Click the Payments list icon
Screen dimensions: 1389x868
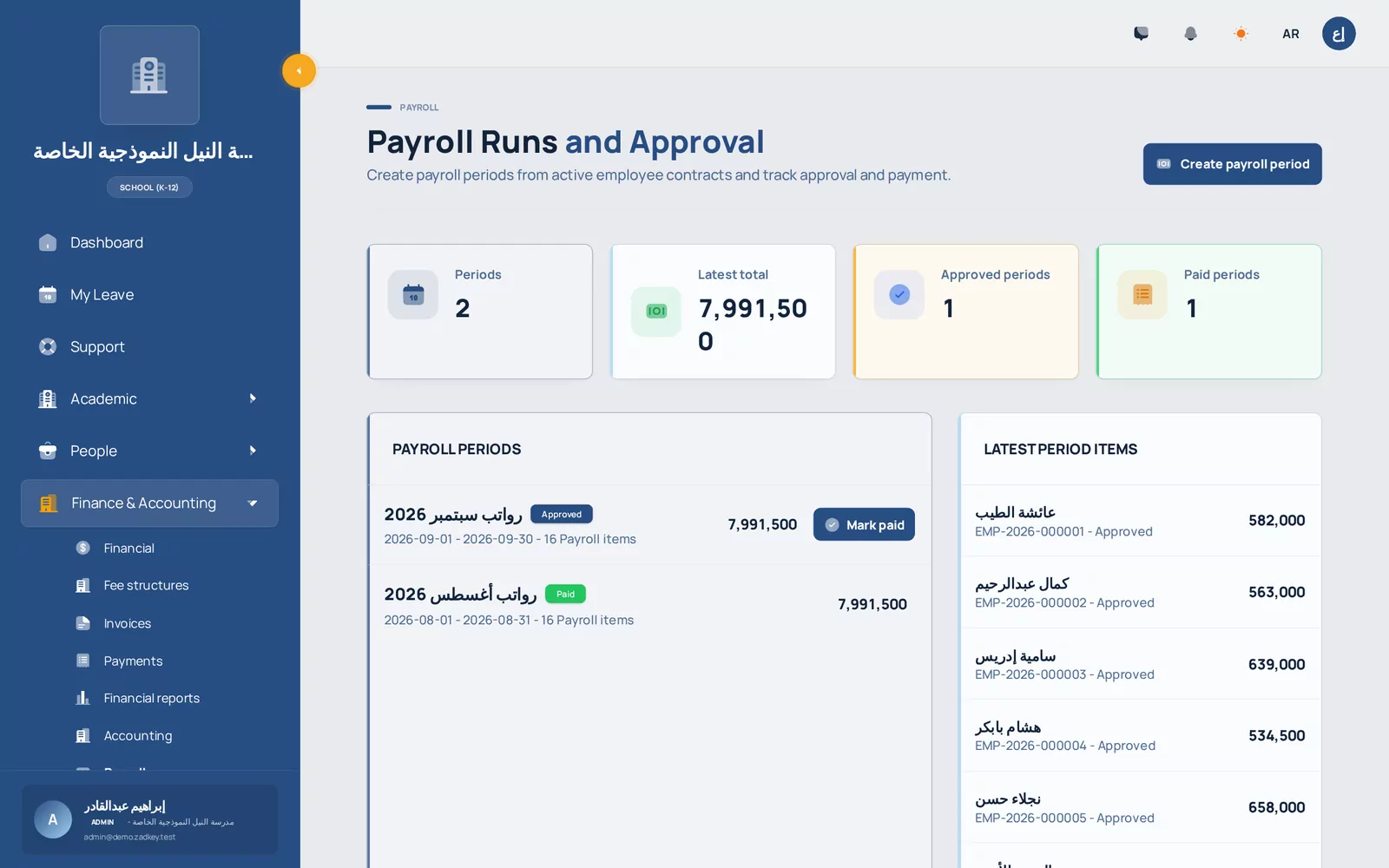point(83,661)
